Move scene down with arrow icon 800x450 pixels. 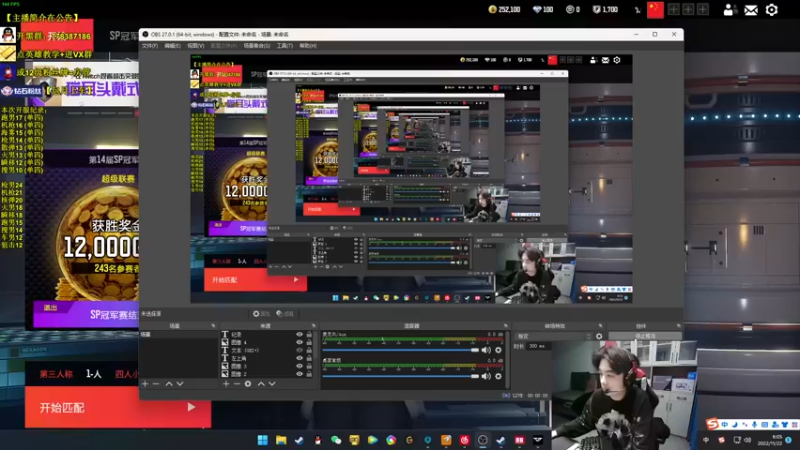pos(180,384)
